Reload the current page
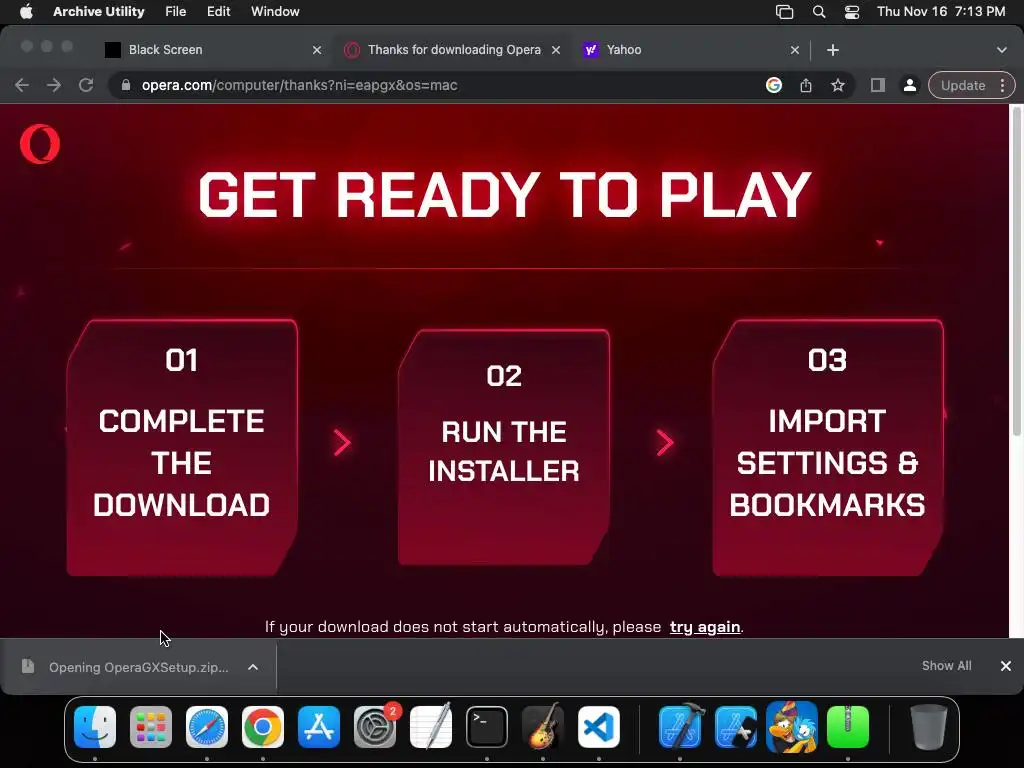The width and height of the screenshot is (1024, 768). pos(86,85)
